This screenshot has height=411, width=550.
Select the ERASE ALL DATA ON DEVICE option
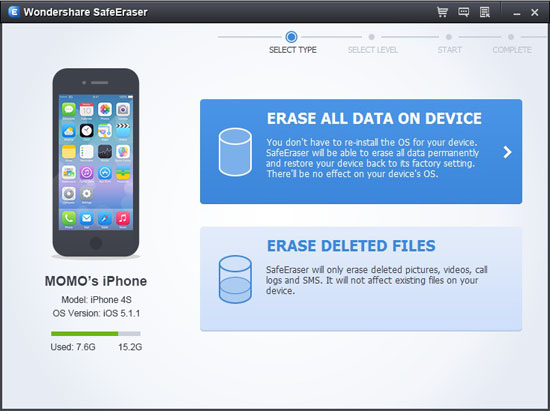361,151
